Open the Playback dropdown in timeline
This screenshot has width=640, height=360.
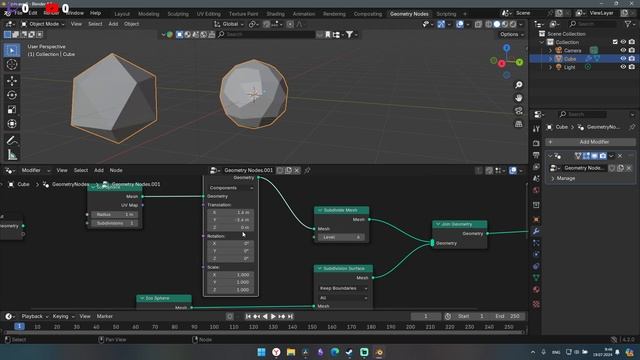tap(35, 316)
